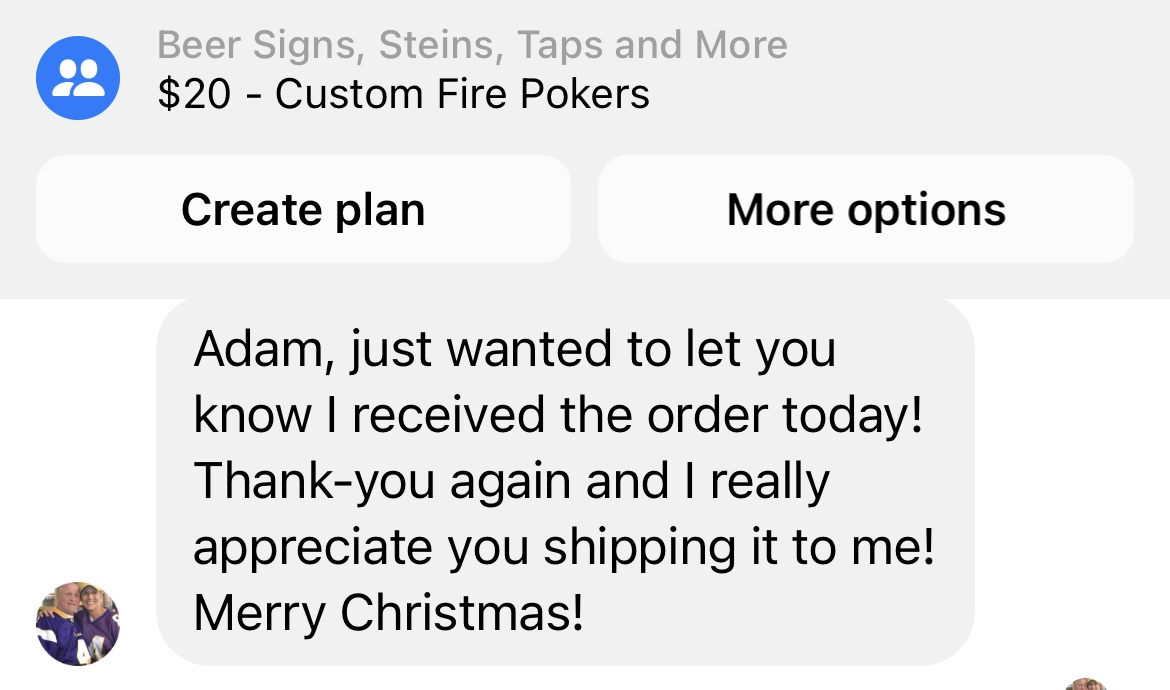Viewport: 1170px width, 690px height.
Task: Click the received message bubble from the buyer
Action: [565, 480]
